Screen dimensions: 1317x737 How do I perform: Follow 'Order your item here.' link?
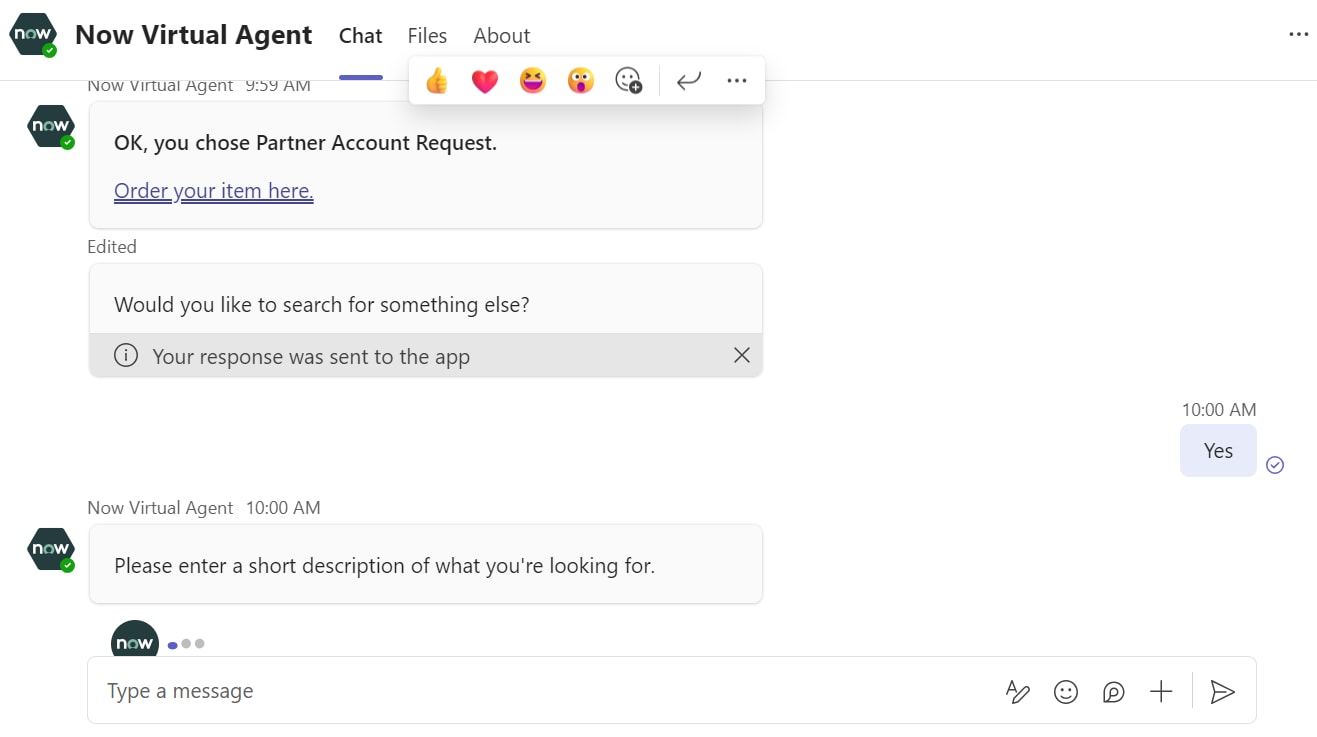214,191
